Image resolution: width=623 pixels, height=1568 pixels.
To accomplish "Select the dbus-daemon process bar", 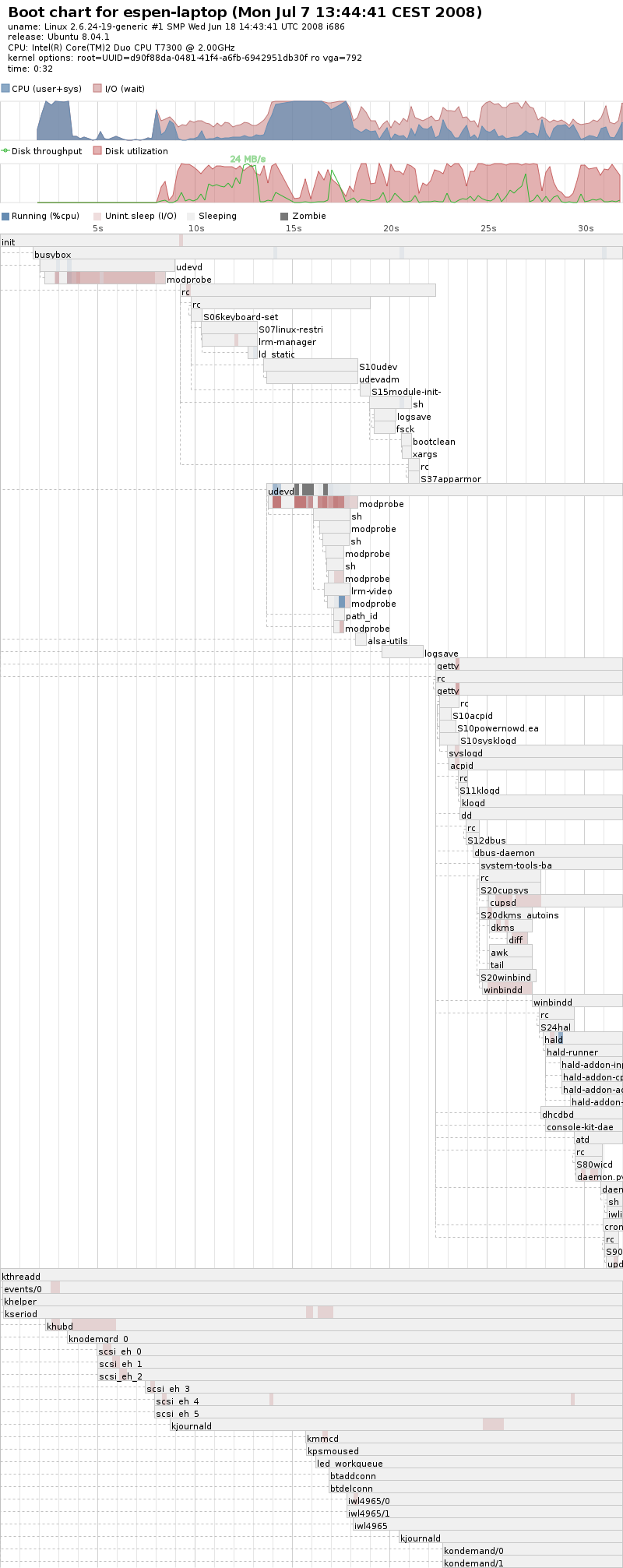I will pos(547,851).
